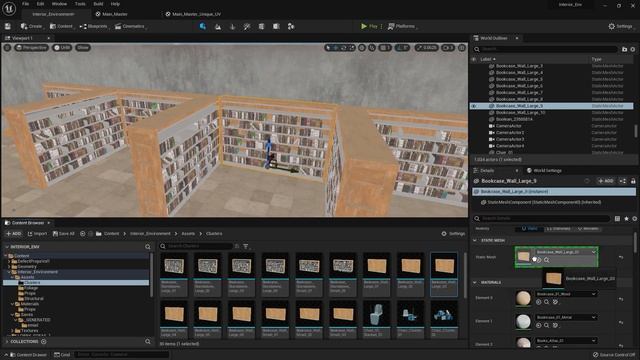Set Mobility to Movable
Image resolution: width=640 pixels, height=360 pixels.
pyautogui.click(x=588, y=229)
